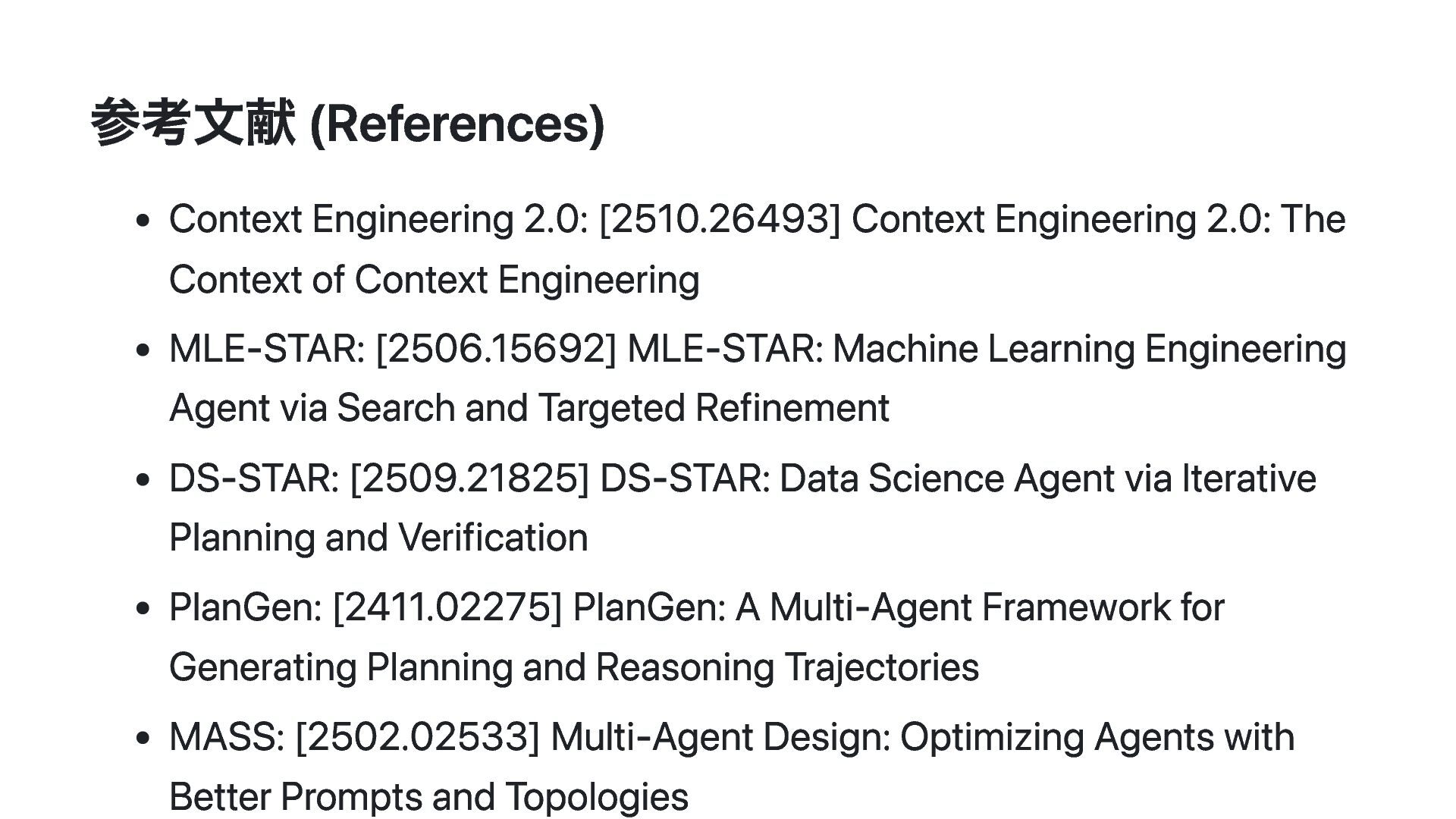Click 'Better Prompts and Topologies' line
The image size is (1456, 819).
tap(428, 797)
